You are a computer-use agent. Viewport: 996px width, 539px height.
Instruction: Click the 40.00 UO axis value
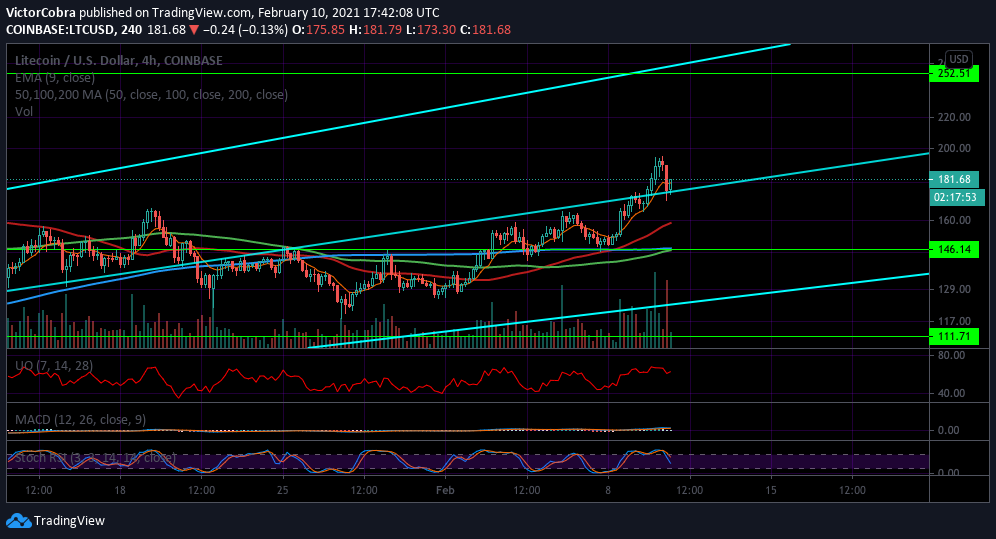(x=952, y=393)
